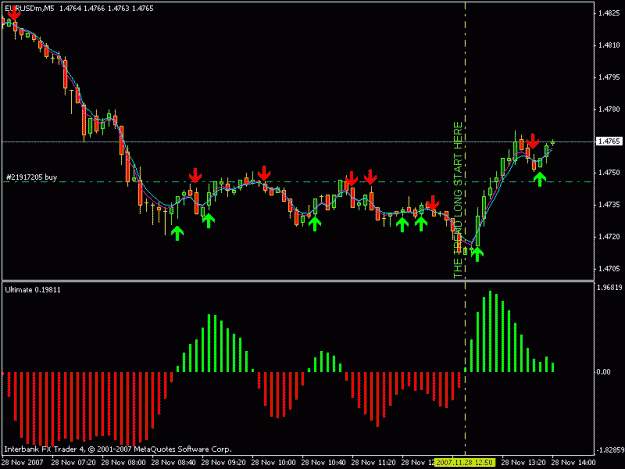625x469 pixels.
Task: Click the 1.4750 price axis label
Action: tap(609, 173)
